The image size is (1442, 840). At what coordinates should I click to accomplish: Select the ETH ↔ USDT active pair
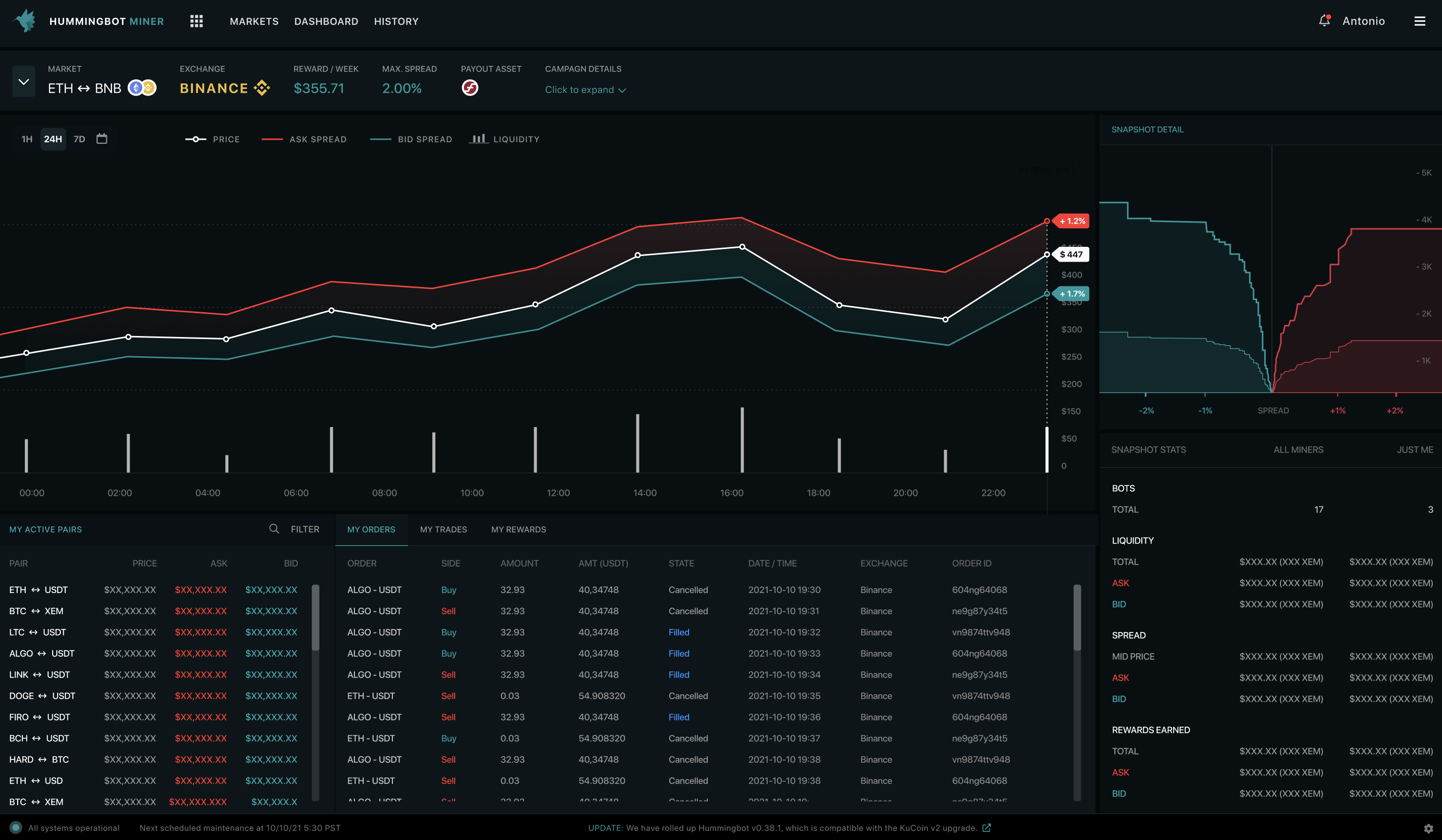38,590
